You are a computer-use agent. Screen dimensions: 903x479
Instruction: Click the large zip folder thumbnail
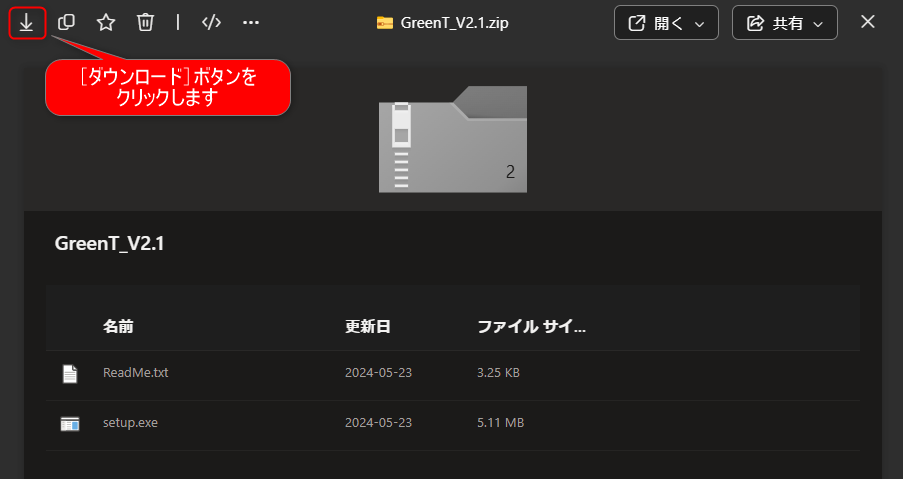point(452,139)
